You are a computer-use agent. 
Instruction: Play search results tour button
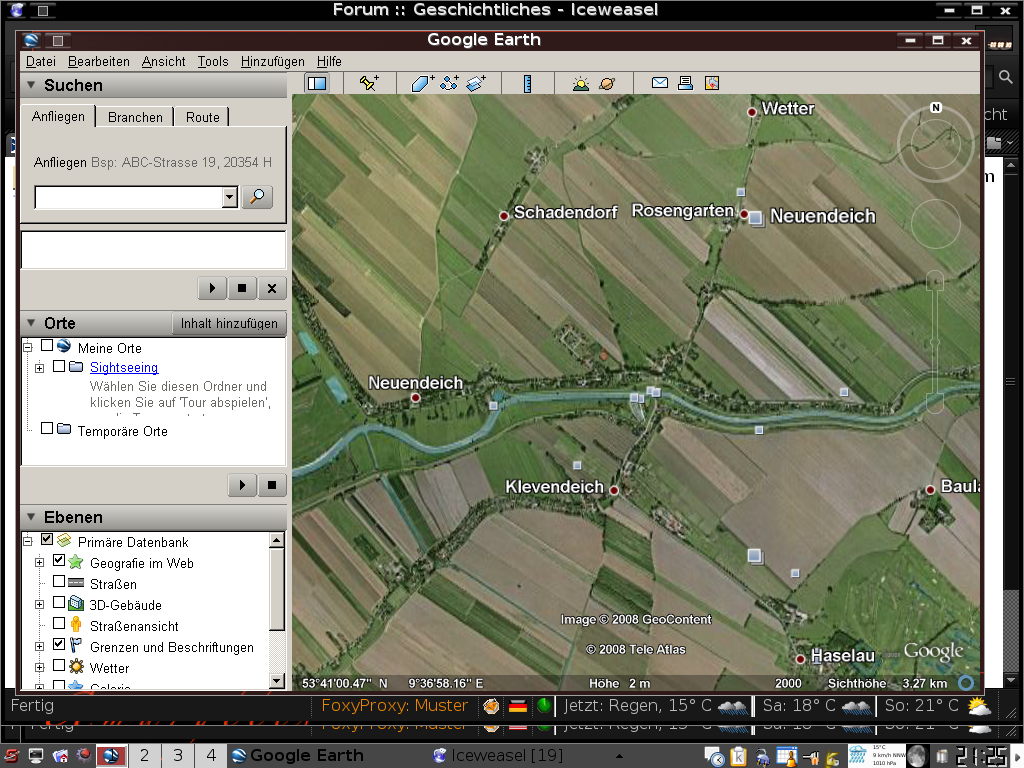212,287
